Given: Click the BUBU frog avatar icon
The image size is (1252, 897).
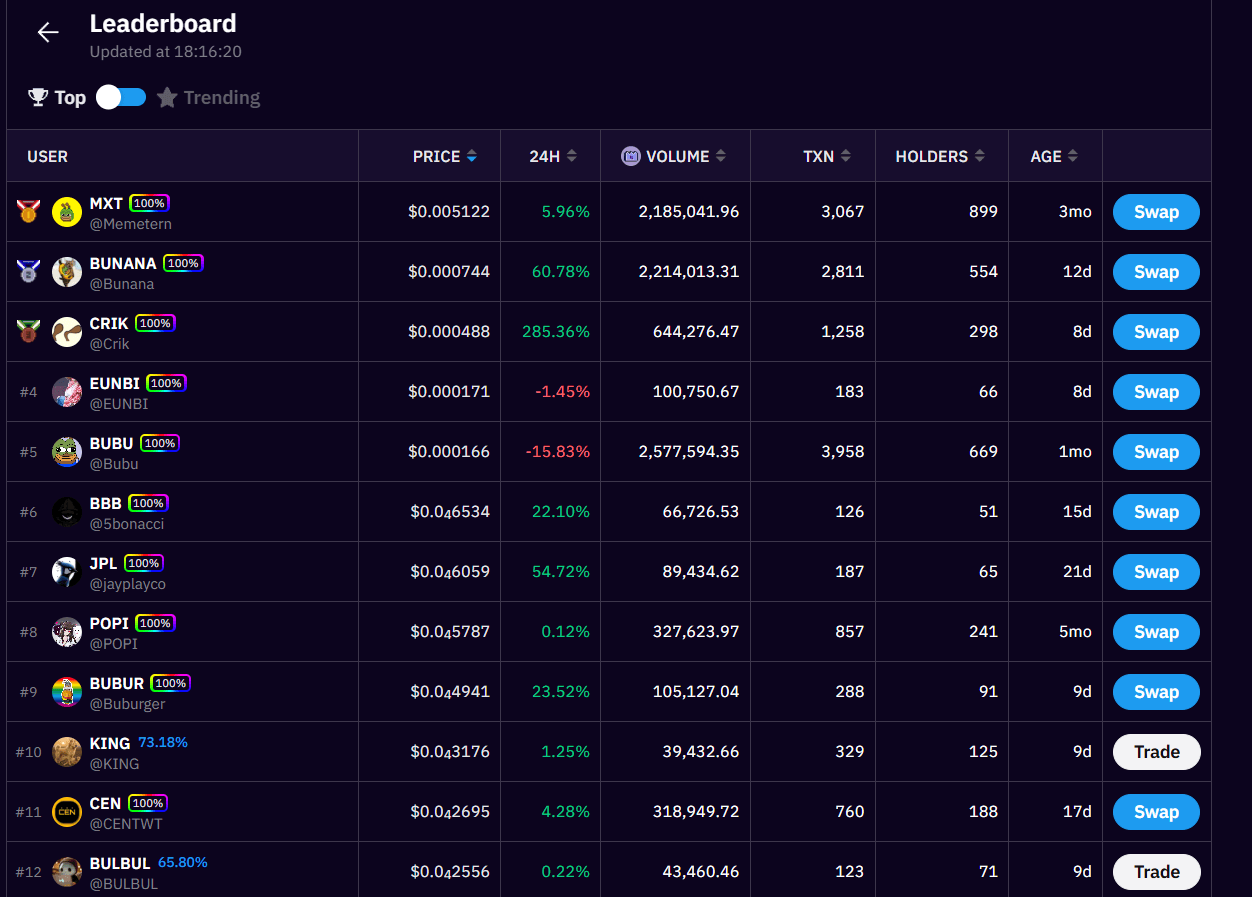Looking at the screenshot, I should click(67, 452).
